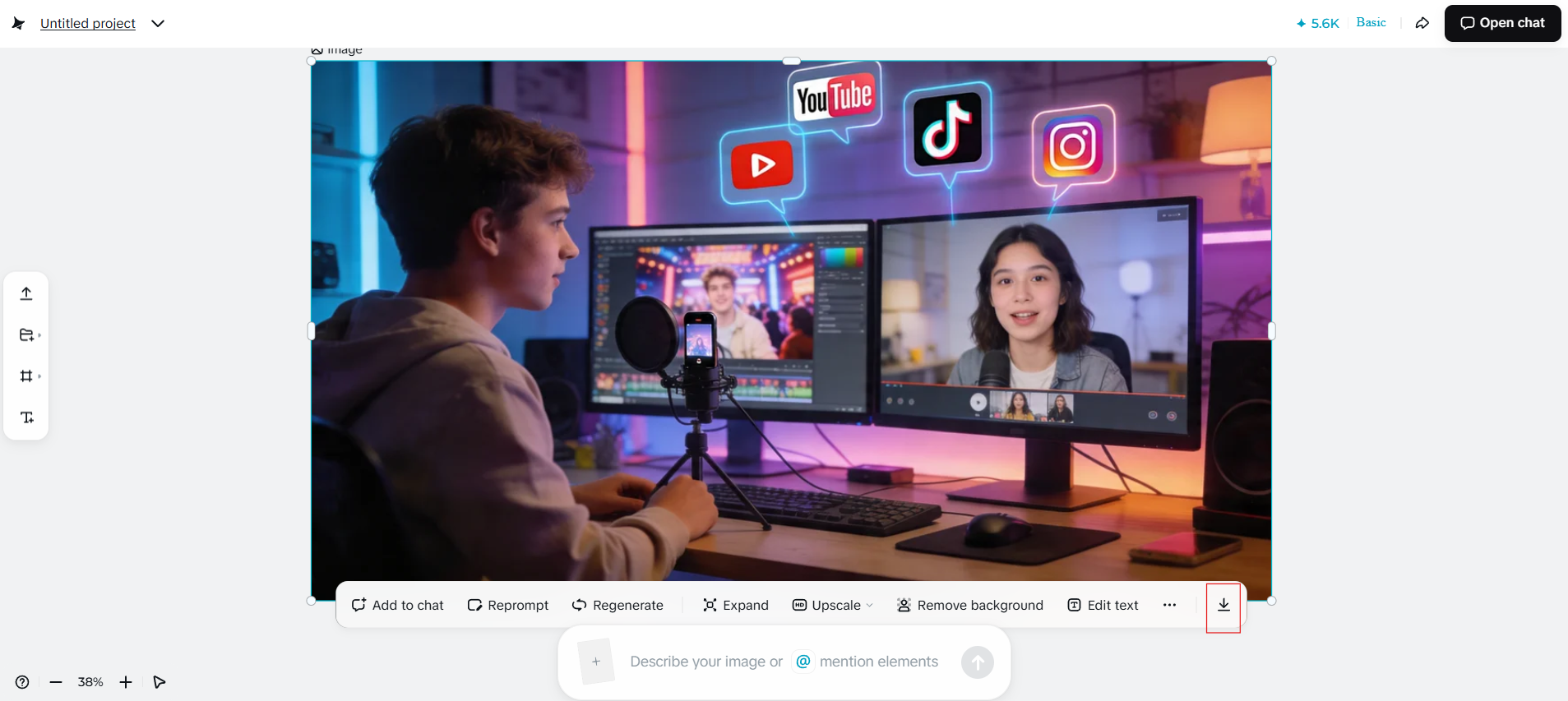The image size is (1568, 701).
Task: Click the right-edge middle handle of image
Action: 1272,331
